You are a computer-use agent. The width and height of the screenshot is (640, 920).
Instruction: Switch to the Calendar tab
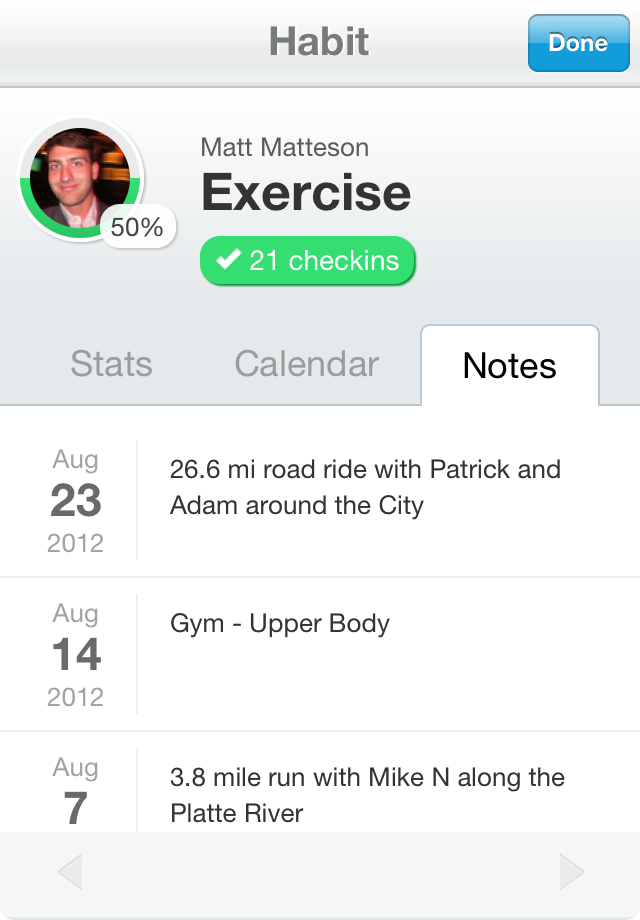click(x=307, y=364)
